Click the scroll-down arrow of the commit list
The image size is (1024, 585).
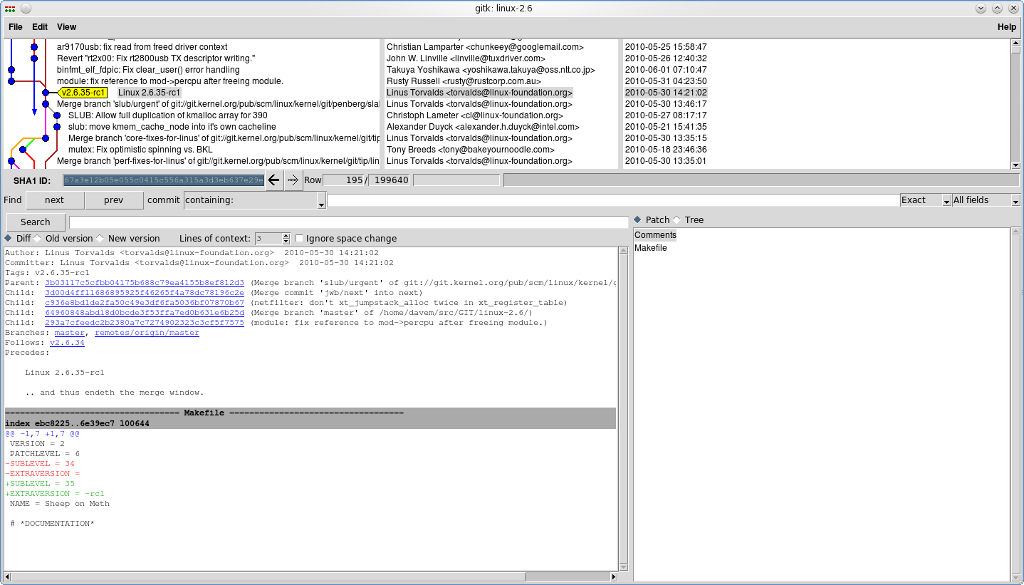1016,165
